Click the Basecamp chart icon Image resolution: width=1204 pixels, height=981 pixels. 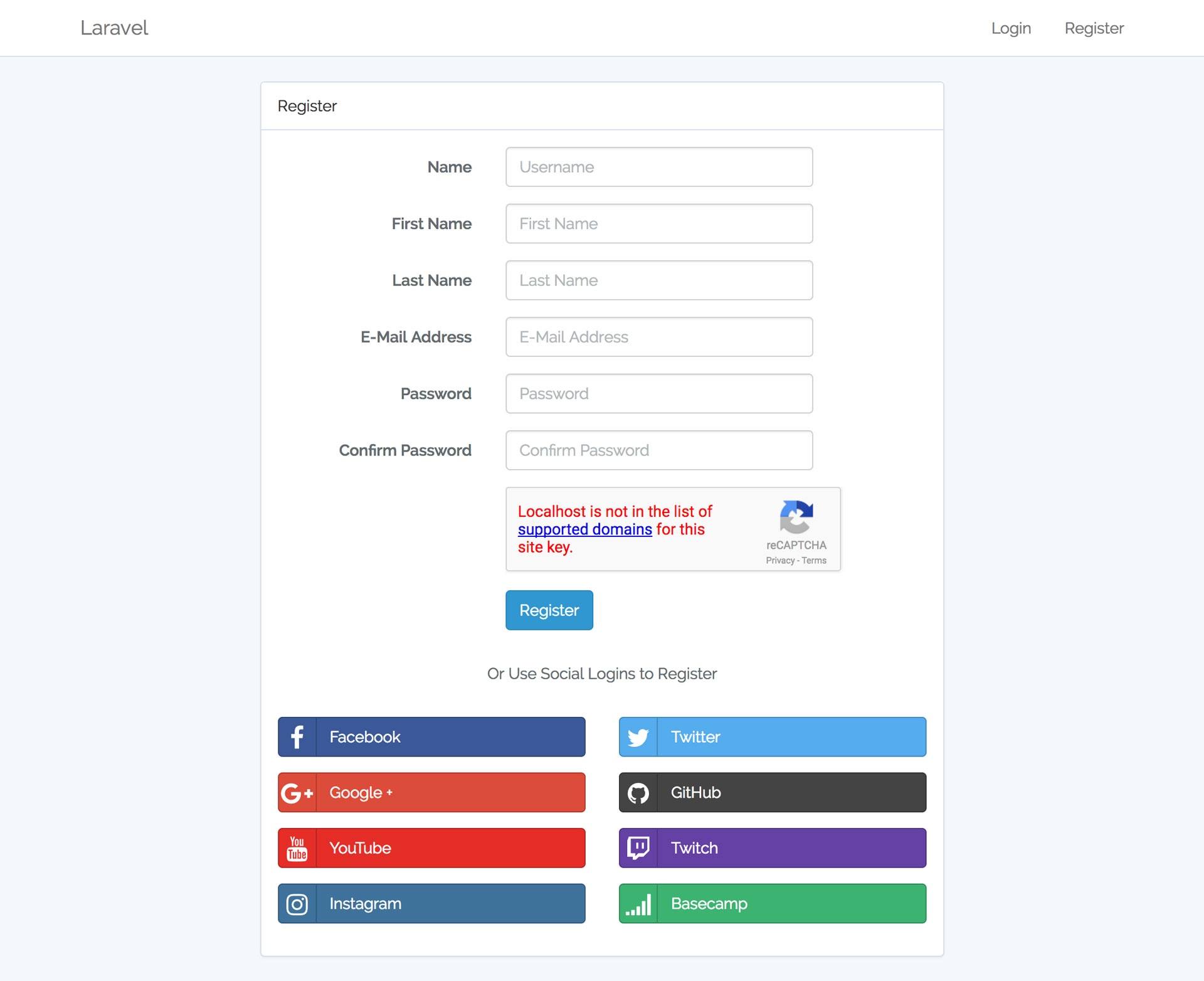[x=639, y=904]
